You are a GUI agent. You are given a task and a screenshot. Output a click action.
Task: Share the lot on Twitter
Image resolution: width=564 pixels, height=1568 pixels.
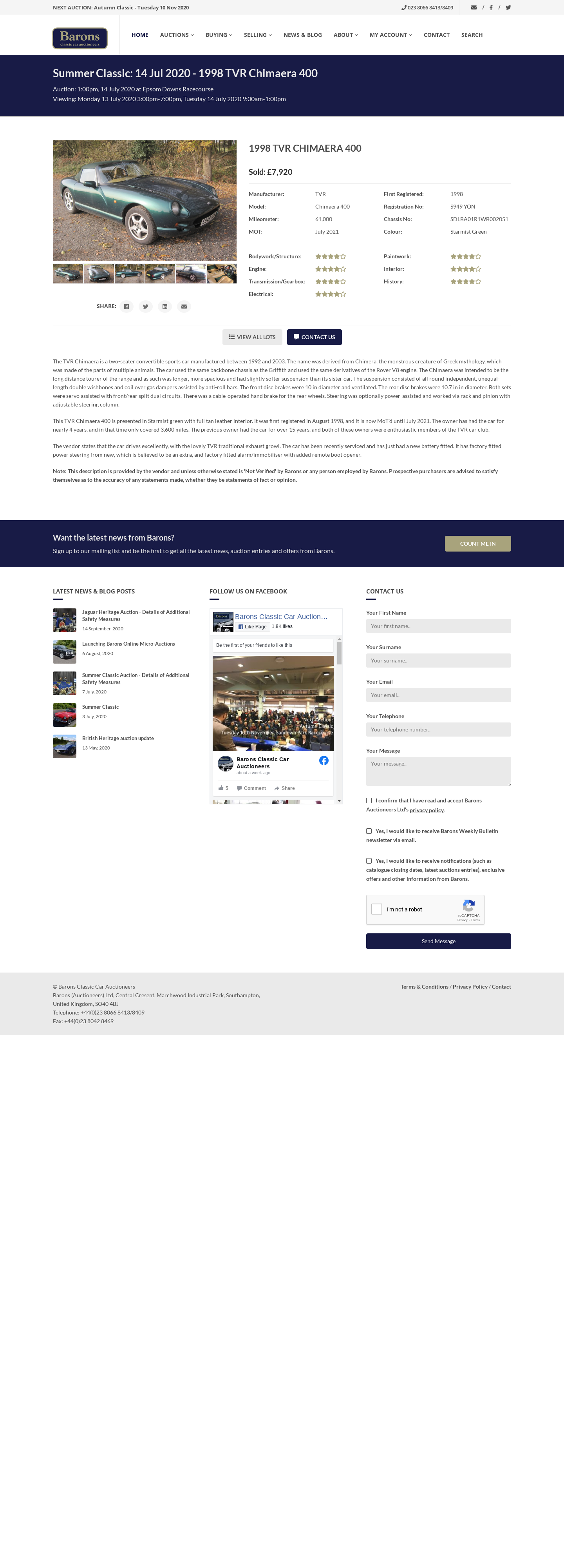coord(145,306)
